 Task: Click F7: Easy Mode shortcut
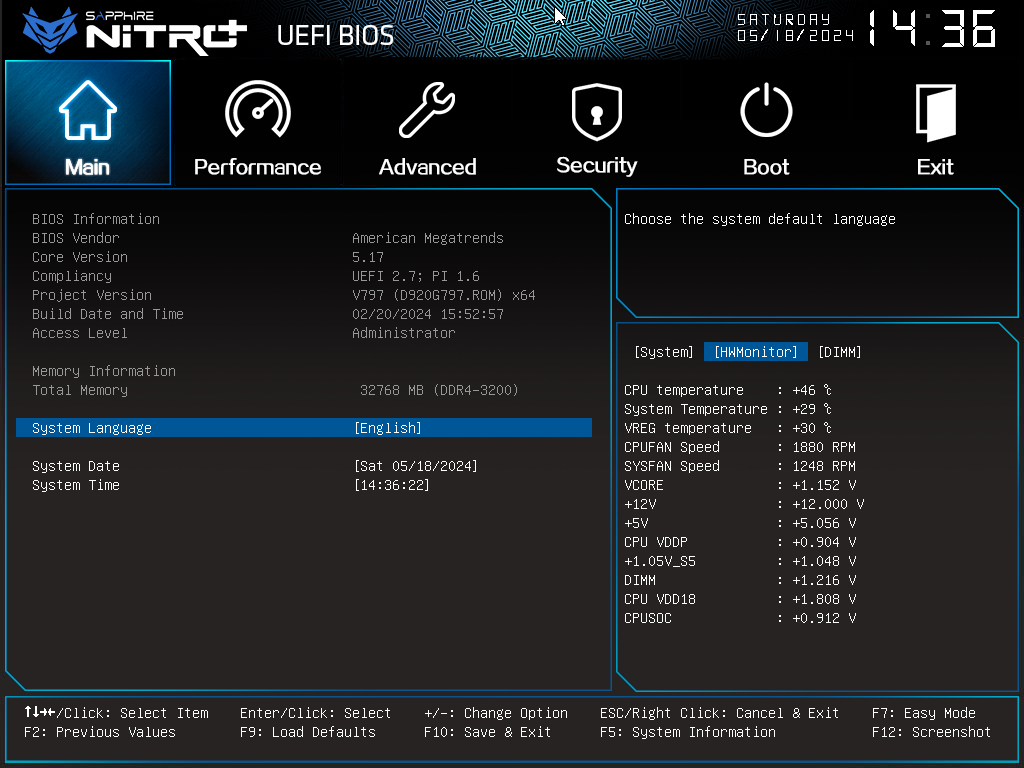tap(923, 713)
